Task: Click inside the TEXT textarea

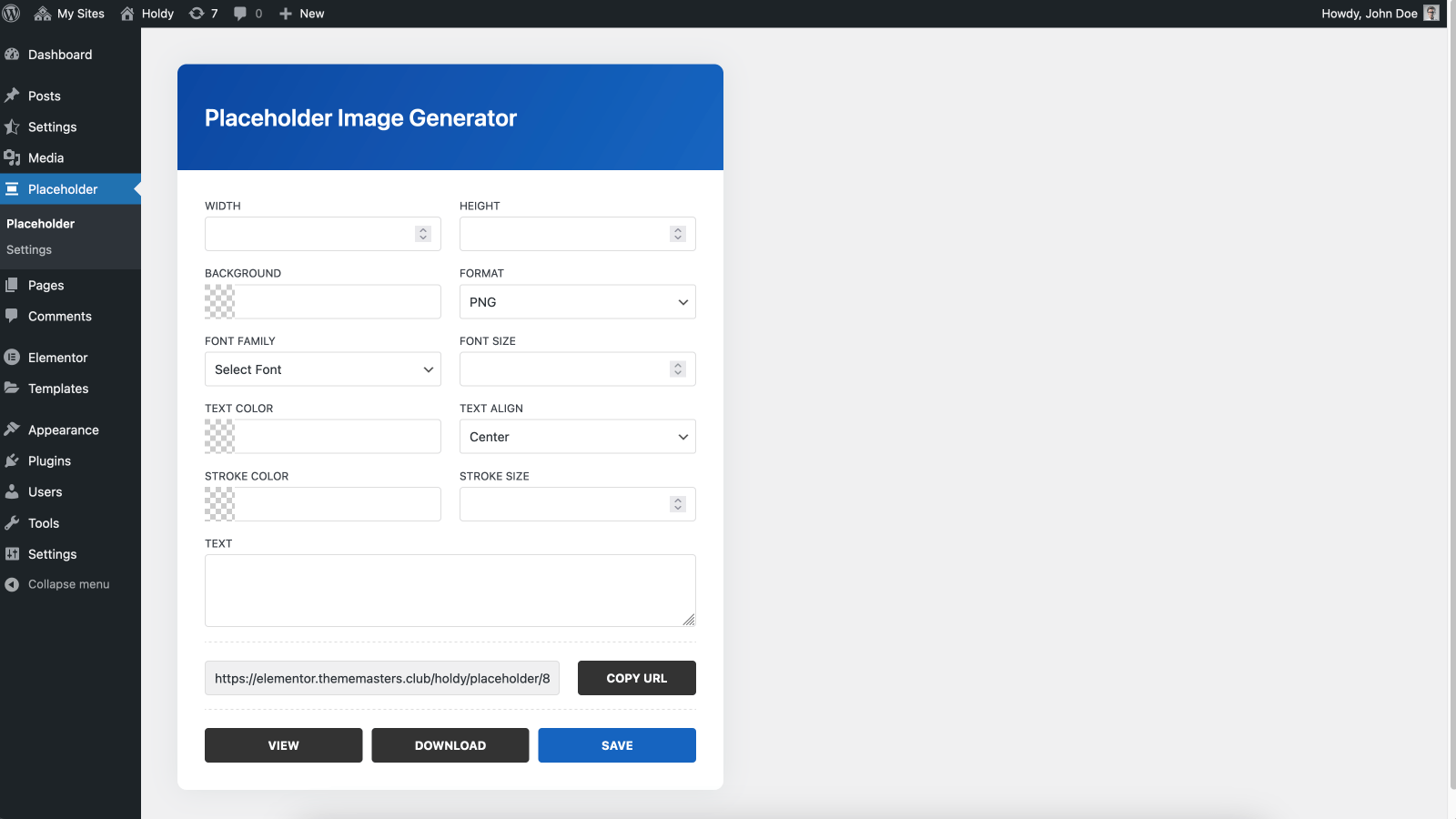Action: (x=450, y=590)
